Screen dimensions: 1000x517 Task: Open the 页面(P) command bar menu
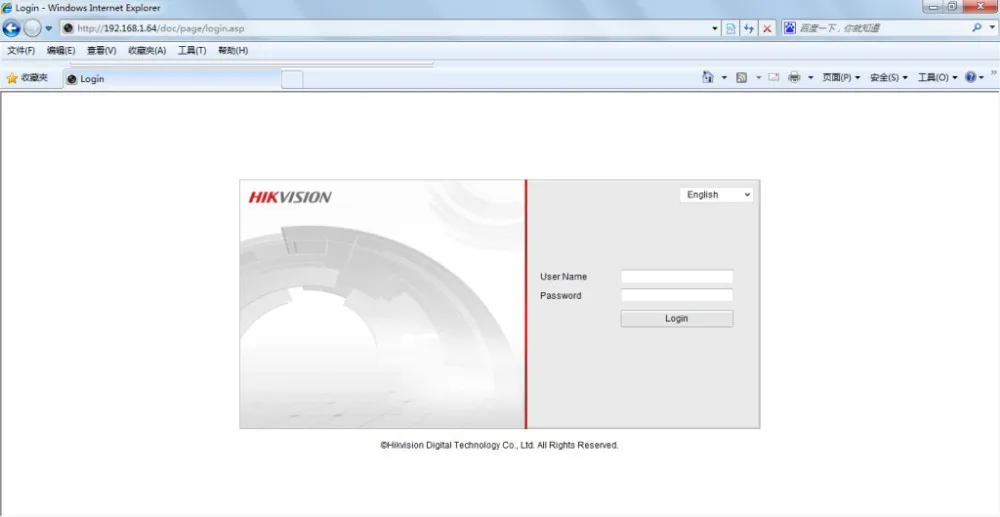click(x=841, y=78)
